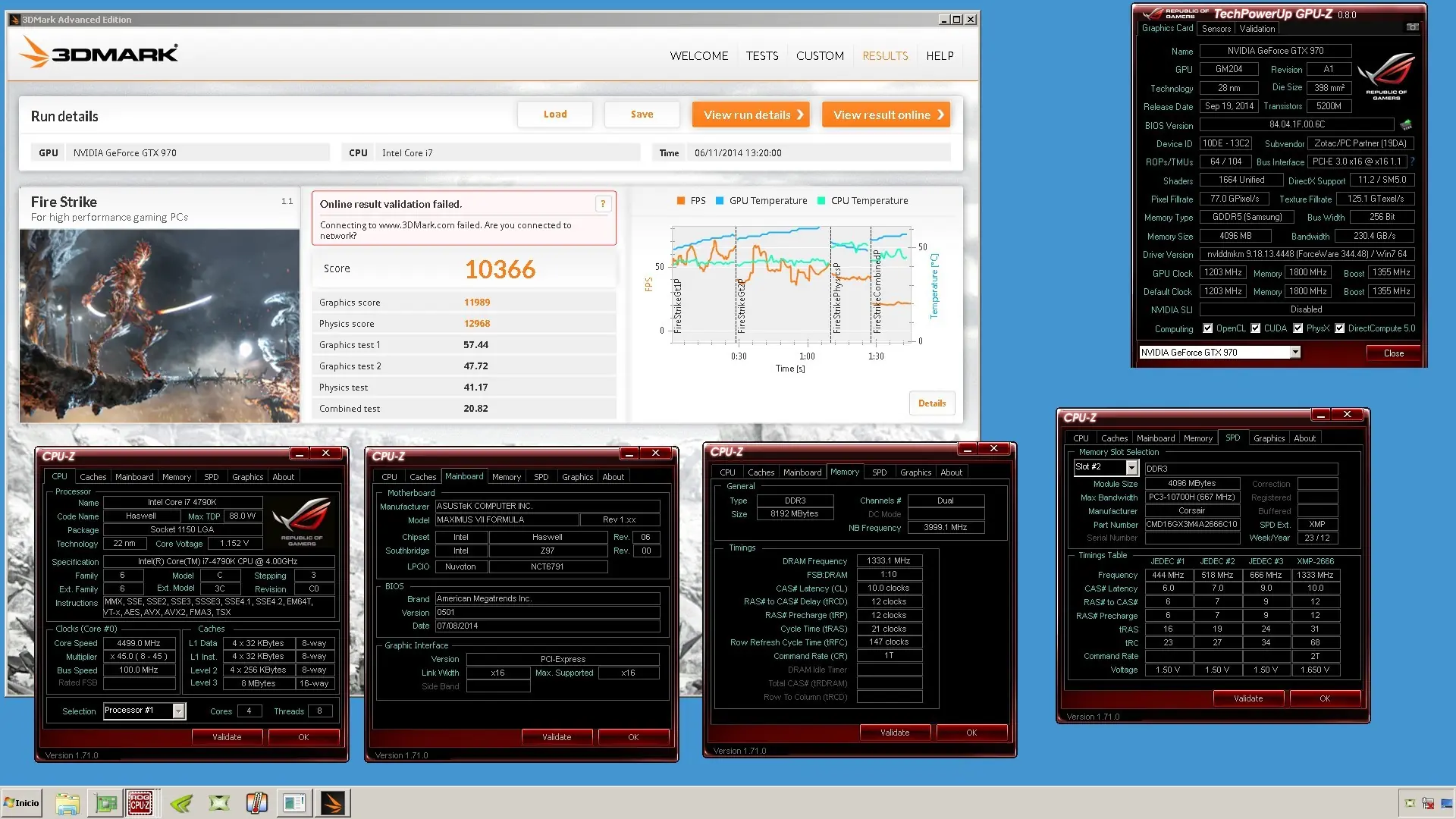This screenshot has height=819, width=1456.
Task: Click View result online button
Action: coord(886,115)
